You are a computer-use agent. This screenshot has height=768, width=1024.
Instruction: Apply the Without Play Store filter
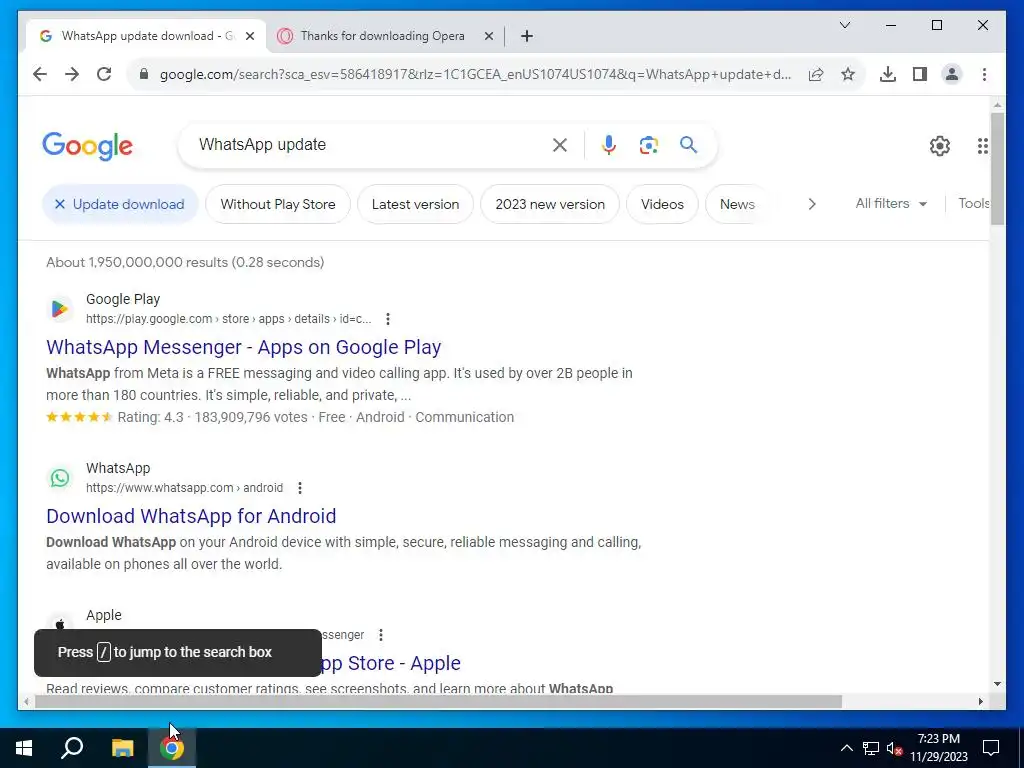pos(278,204)
